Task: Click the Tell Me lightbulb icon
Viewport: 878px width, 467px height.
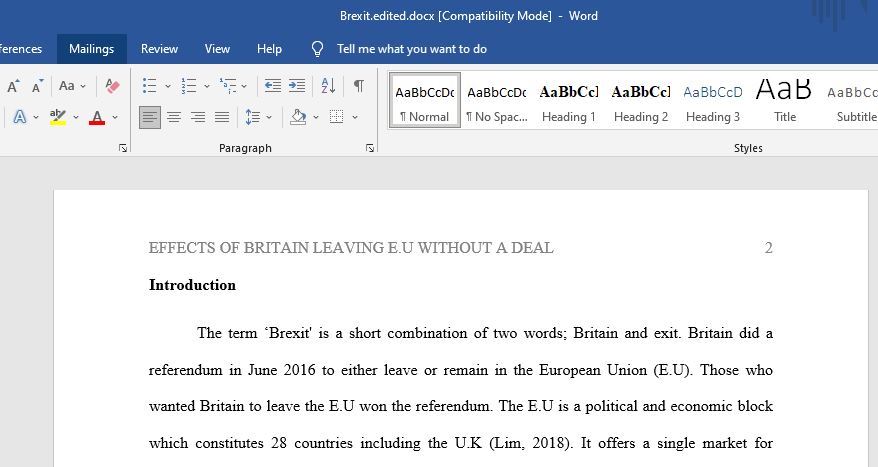Action: [x=317, y=49]
